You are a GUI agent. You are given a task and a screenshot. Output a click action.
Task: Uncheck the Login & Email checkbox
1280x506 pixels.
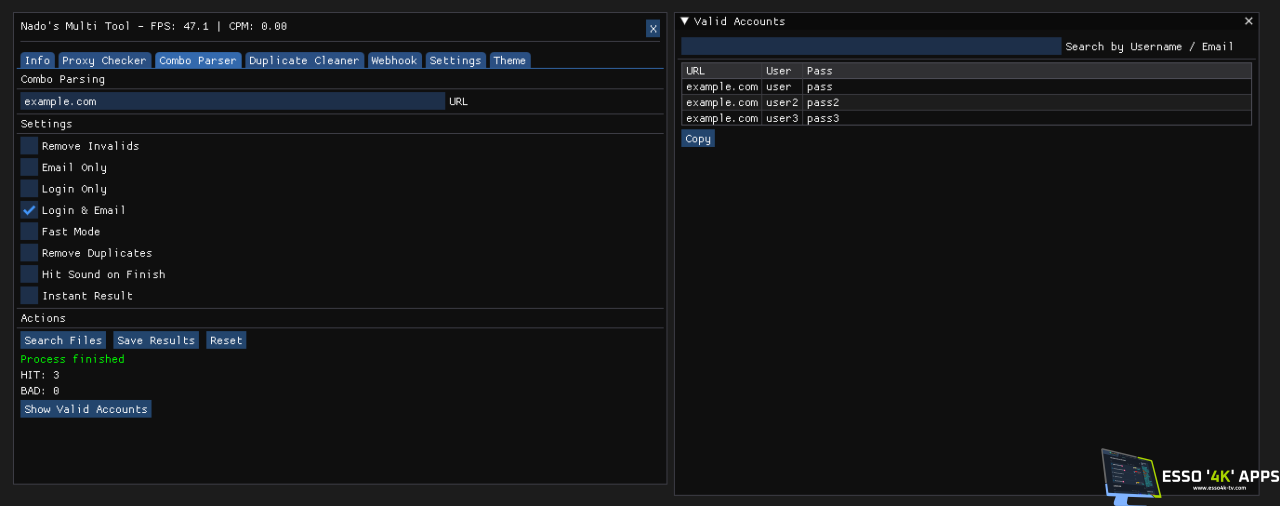pyautogui.click(x=29, y=210)
